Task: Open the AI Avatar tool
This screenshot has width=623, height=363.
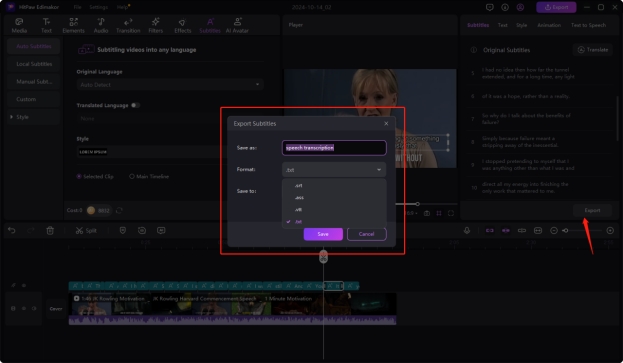Action: click(237, 25)
